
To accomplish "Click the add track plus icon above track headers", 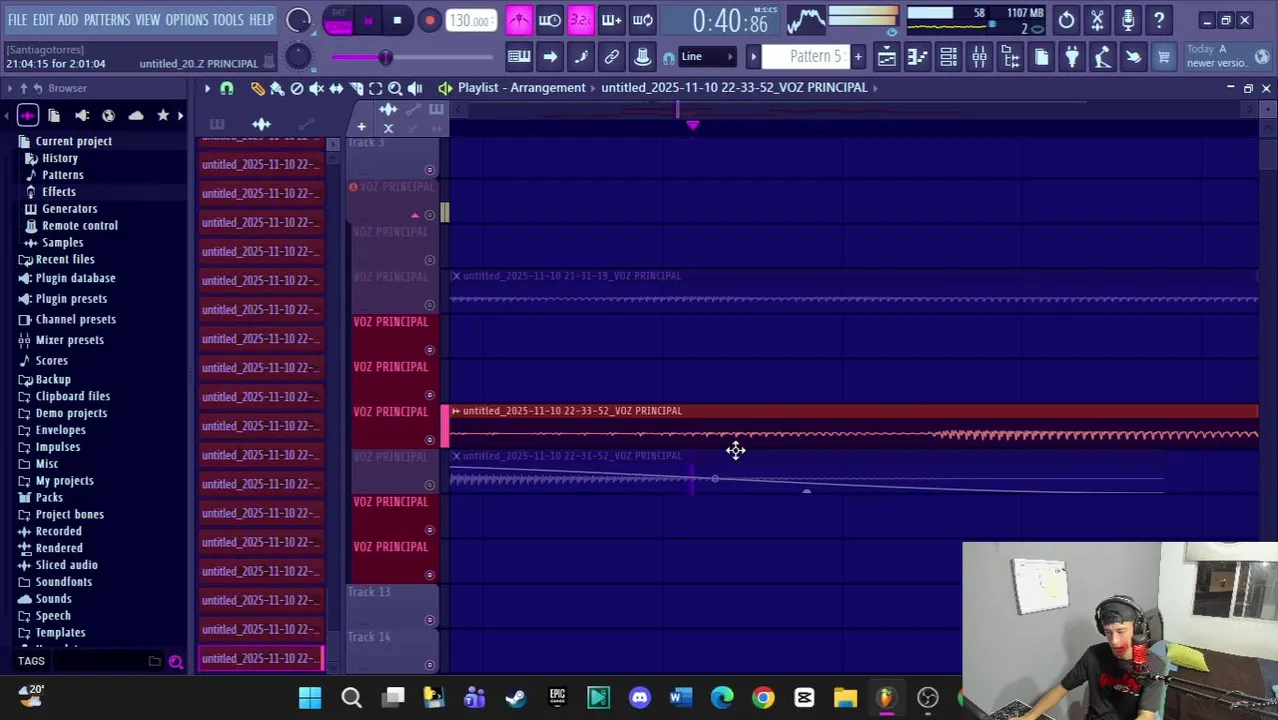I will tap(361, 127).
